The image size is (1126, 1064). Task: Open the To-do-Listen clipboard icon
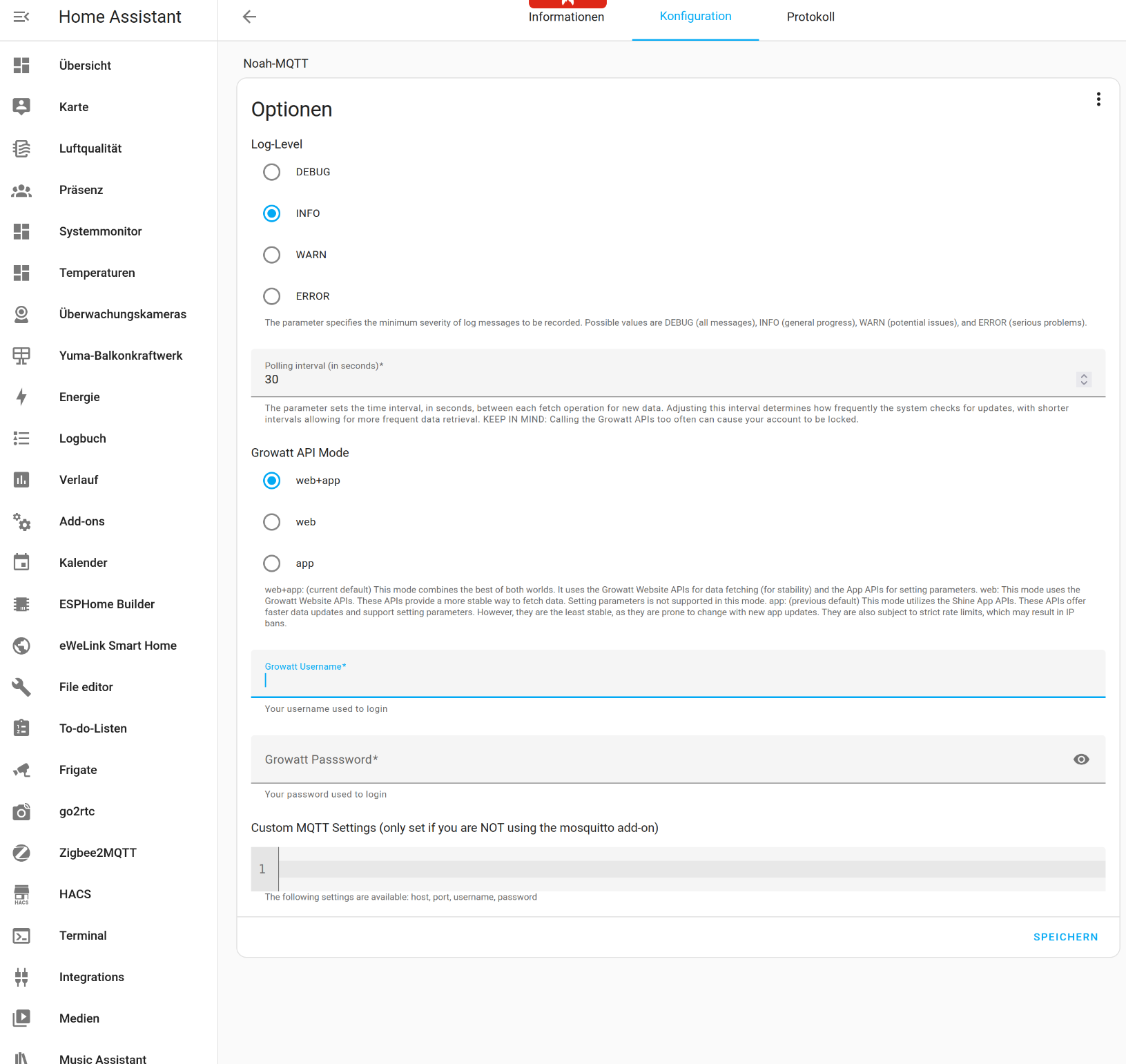(x=21, y=728)
